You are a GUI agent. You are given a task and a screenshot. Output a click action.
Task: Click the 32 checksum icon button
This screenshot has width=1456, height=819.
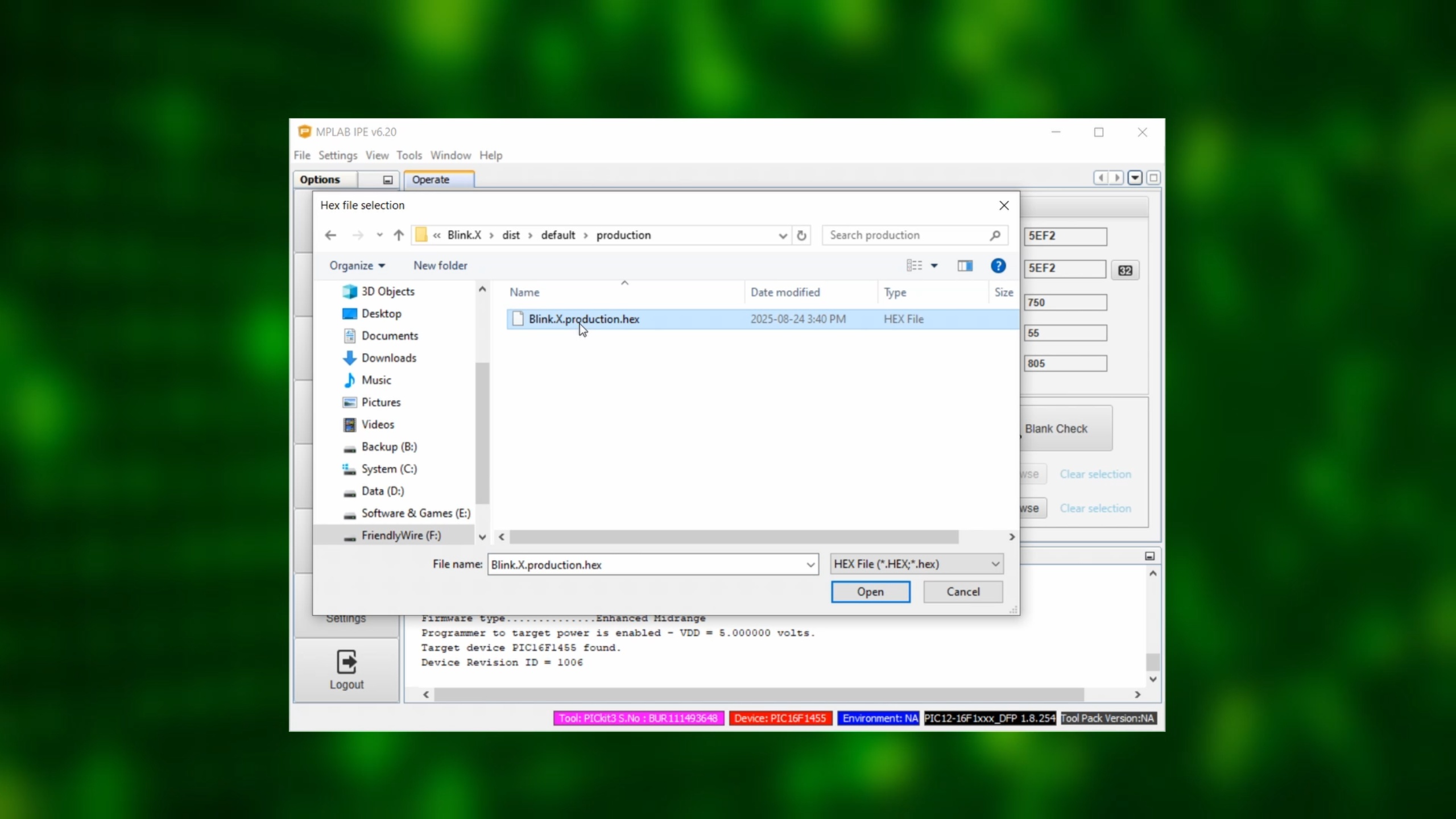tap(1125, 271)
